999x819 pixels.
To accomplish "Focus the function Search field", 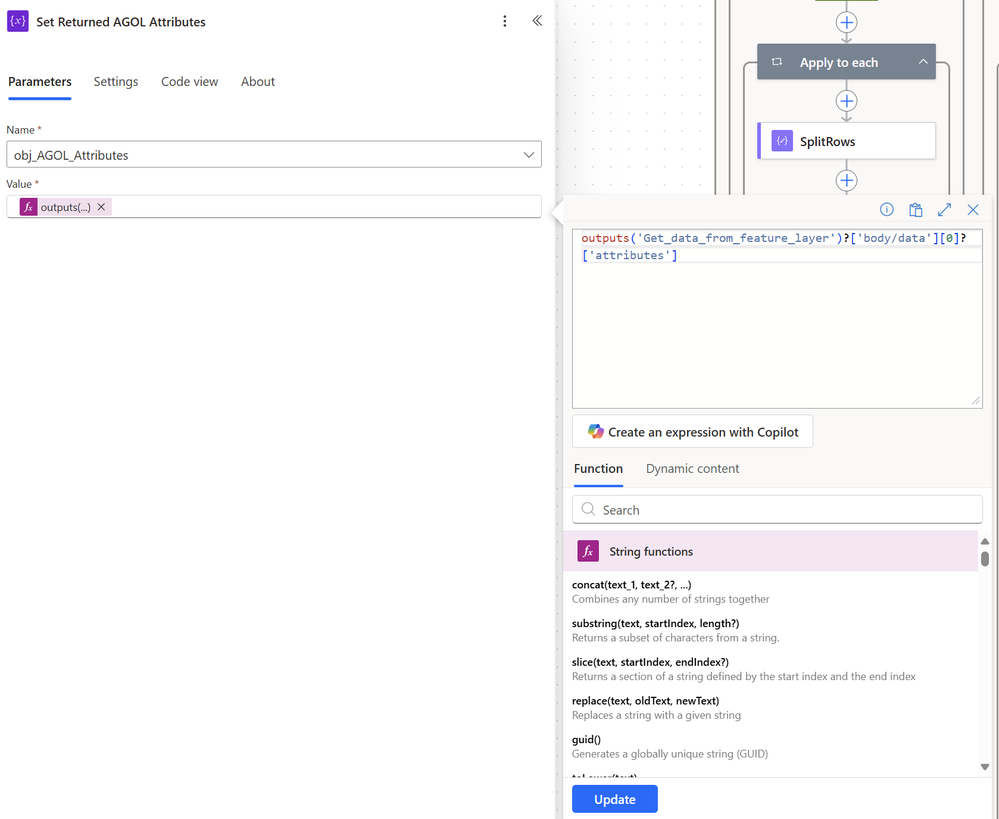I will tap(777, 509).
